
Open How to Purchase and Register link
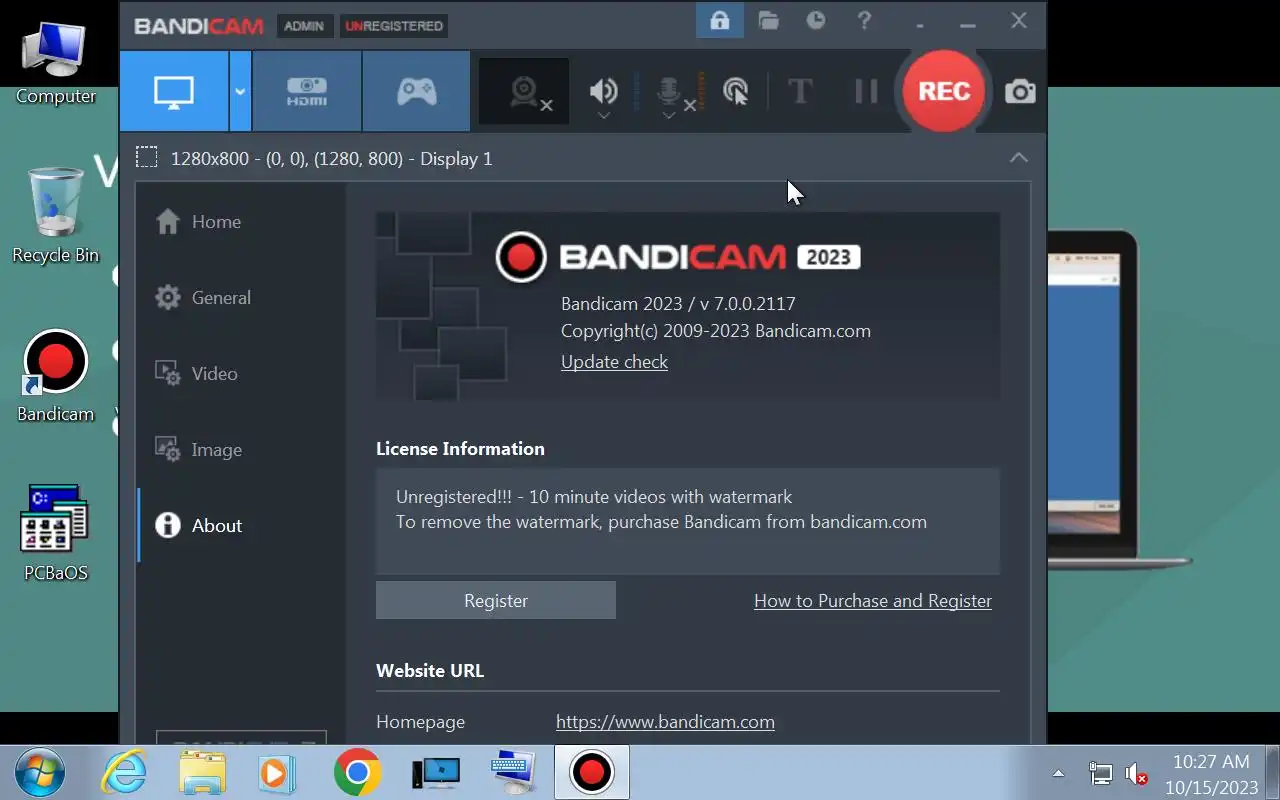point(873,601)
